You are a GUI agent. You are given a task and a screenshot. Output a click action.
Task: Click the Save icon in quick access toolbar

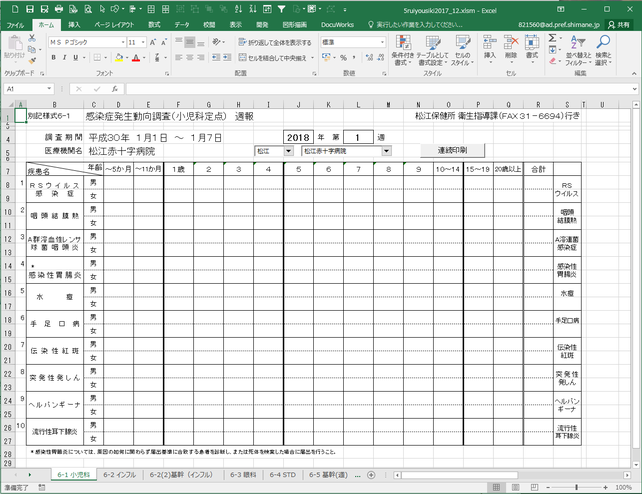[29, 9]
